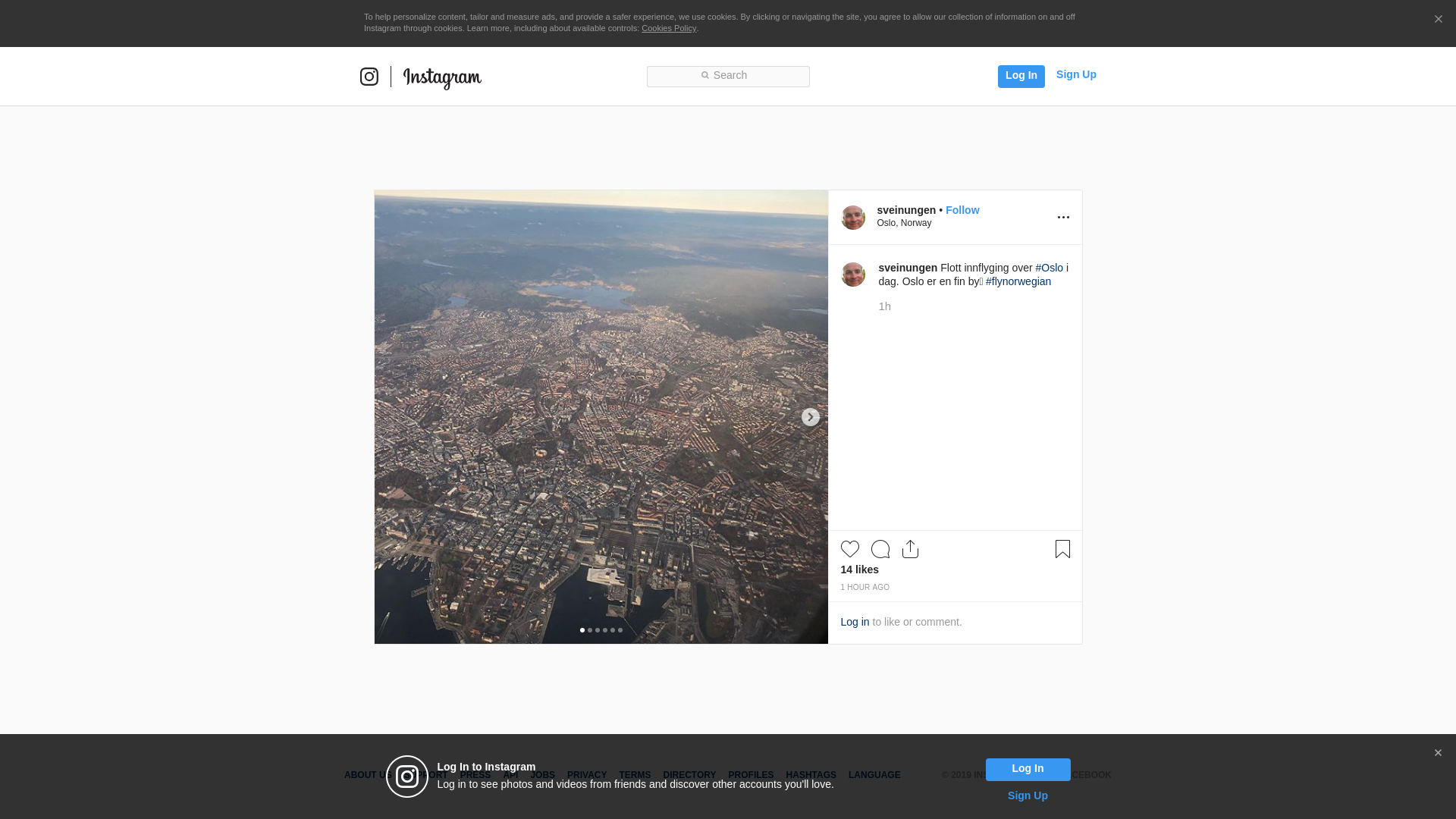
Task: Click the heart like icon
Action: pyautogui.click(x=849, y=549)
